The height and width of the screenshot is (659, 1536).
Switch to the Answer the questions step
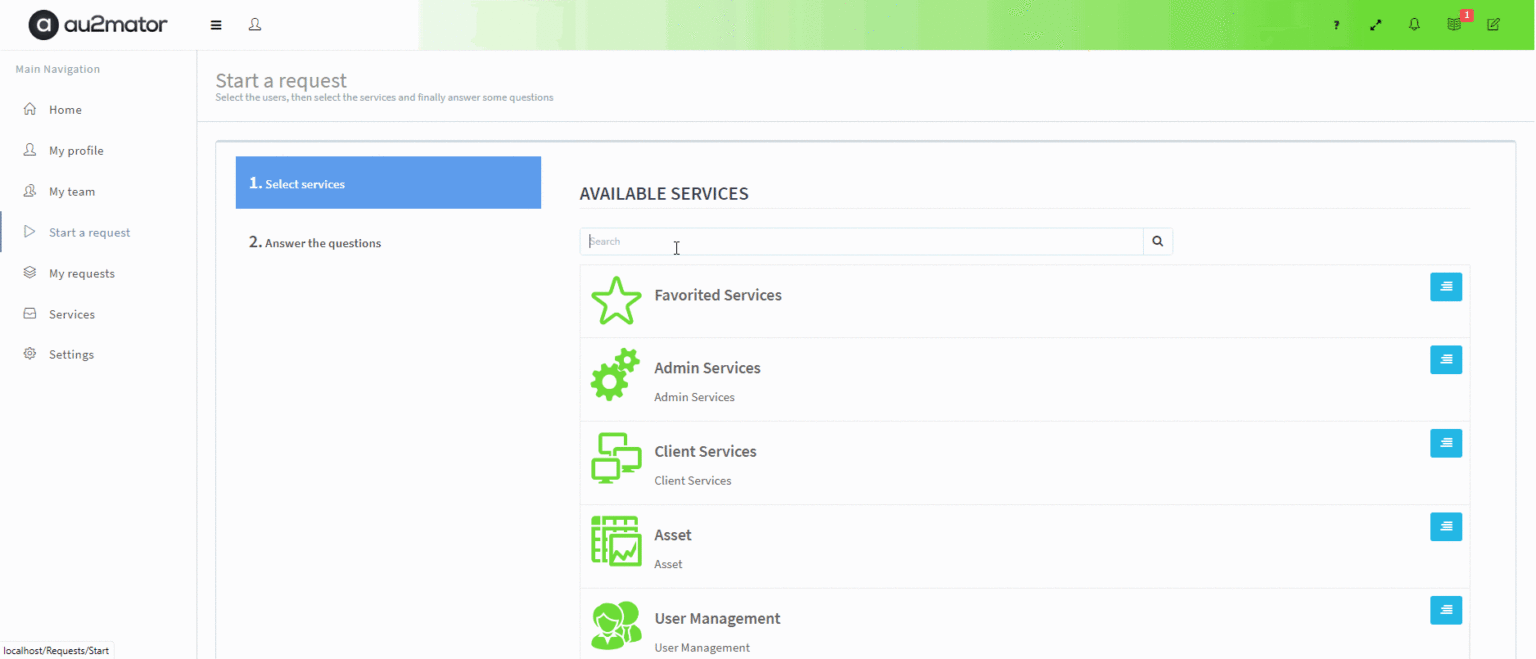tap(315, 243)
